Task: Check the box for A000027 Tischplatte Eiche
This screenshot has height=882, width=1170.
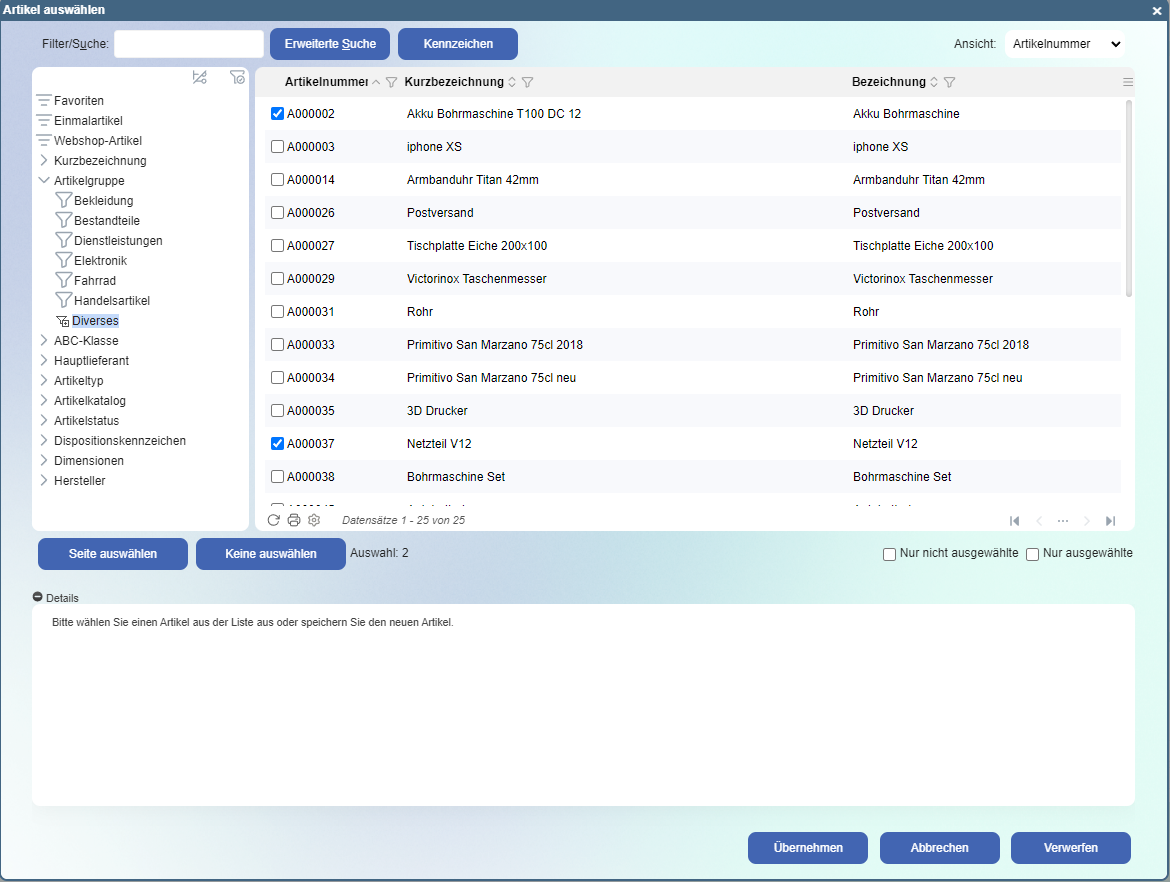Action: coord(278,246)
